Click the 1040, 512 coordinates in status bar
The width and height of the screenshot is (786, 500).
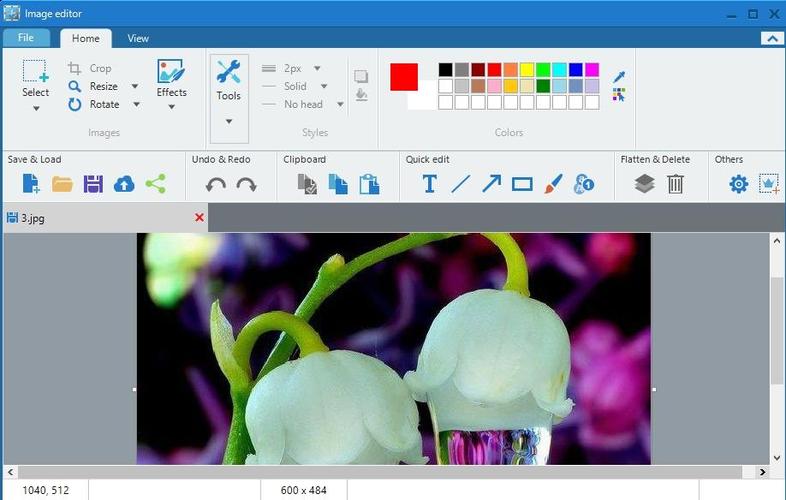(x=46, y=490)
